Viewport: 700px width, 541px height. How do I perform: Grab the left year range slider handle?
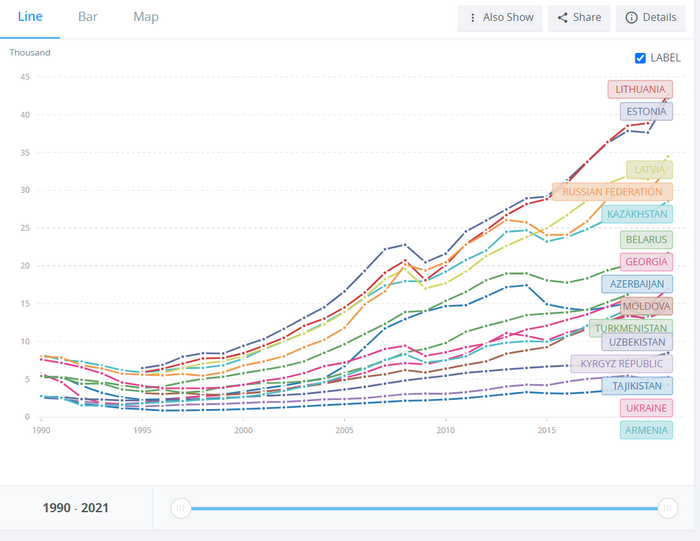coord(181,508)
